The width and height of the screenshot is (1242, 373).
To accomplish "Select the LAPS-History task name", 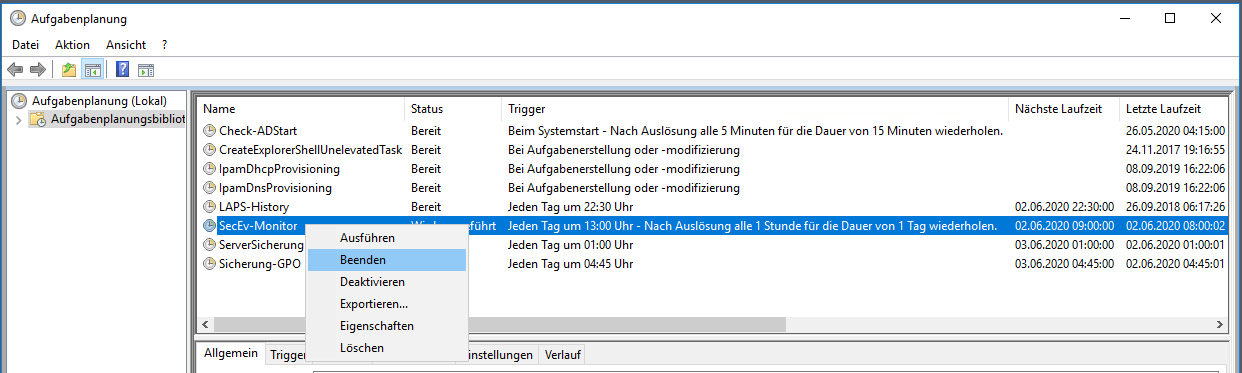I will 254,207.
